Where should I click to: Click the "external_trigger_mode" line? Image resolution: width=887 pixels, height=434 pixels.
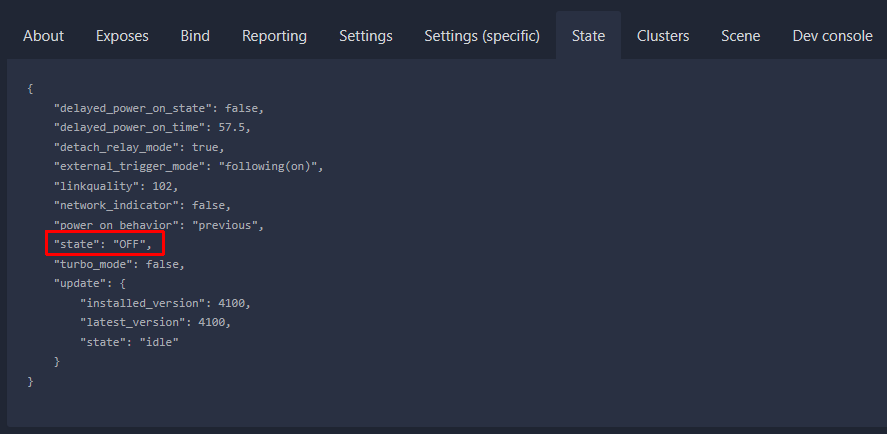pos(189,166)
